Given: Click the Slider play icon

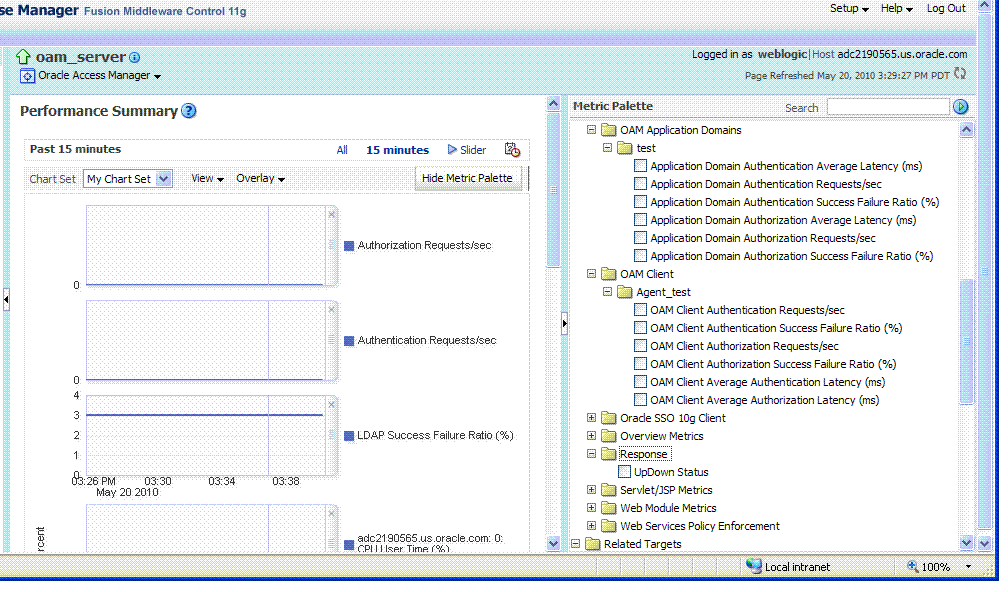Looking at the screenshot, I should pyautogui.click(x=452, y=150).
